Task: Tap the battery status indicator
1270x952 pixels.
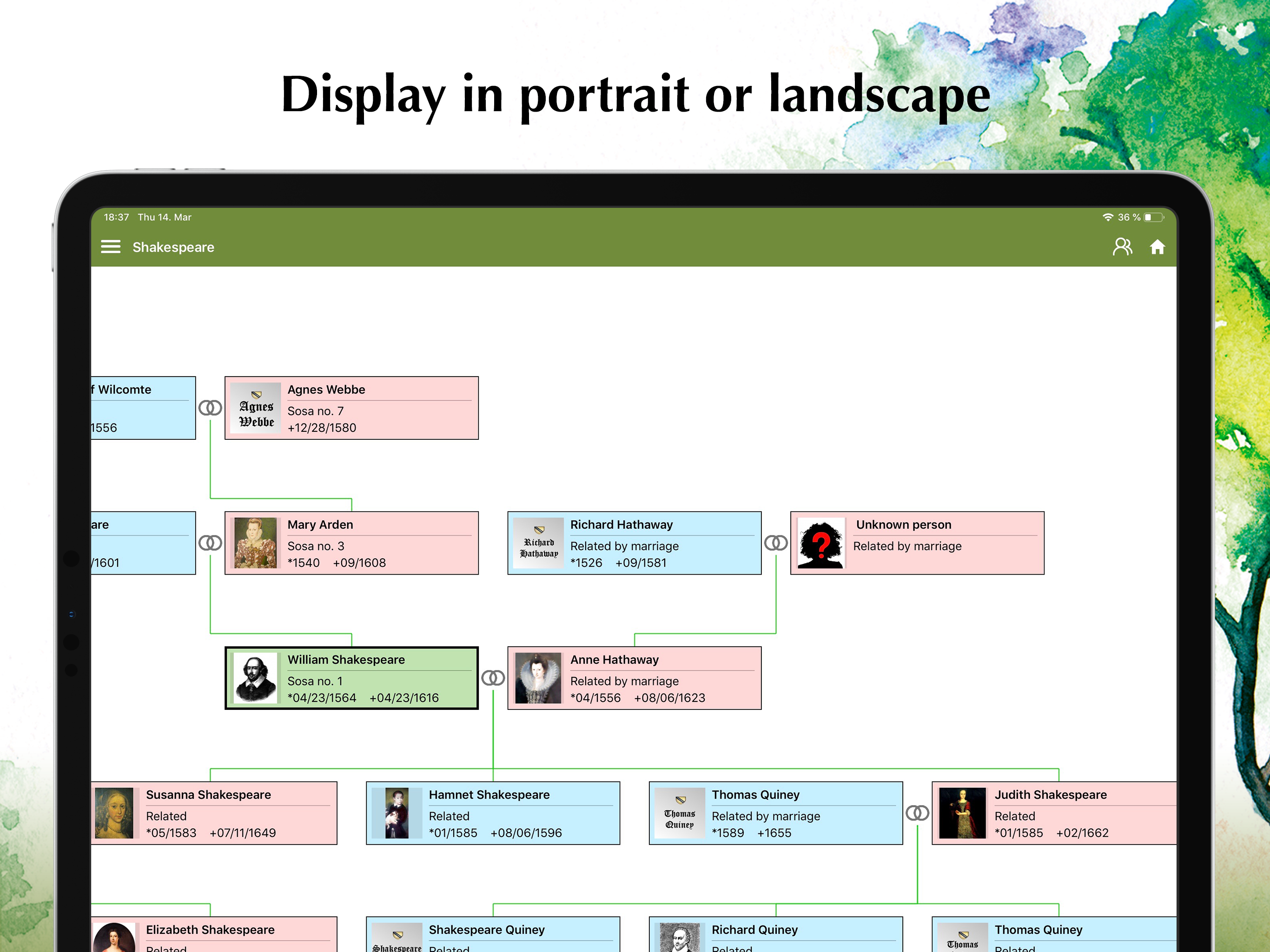Action: coord(1154,217)
